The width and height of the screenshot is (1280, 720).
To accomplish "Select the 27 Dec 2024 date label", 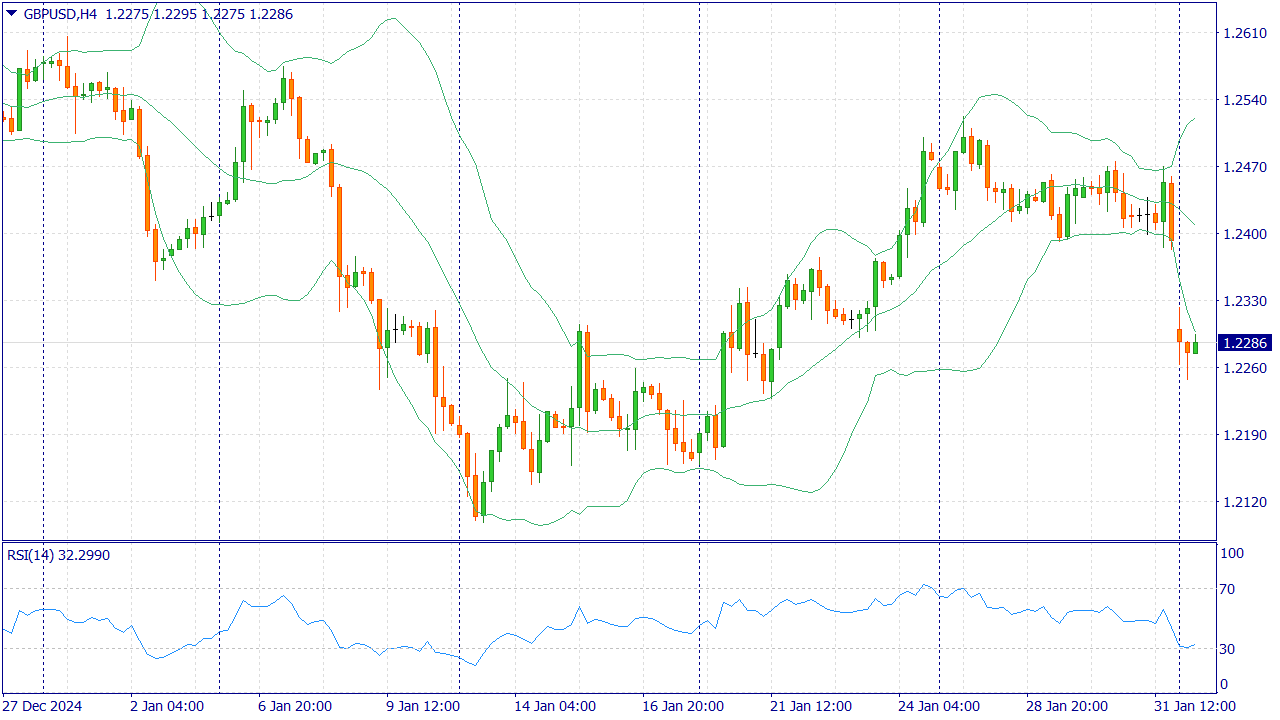I will pos(43,706).
